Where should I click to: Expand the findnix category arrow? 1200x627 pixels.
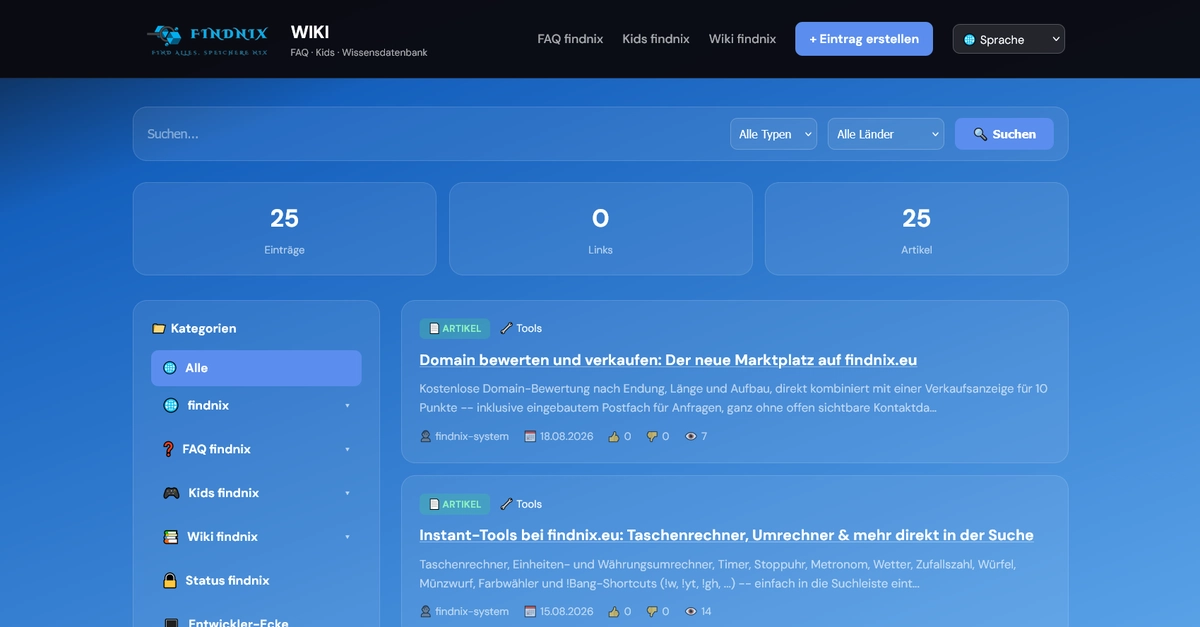347,406
